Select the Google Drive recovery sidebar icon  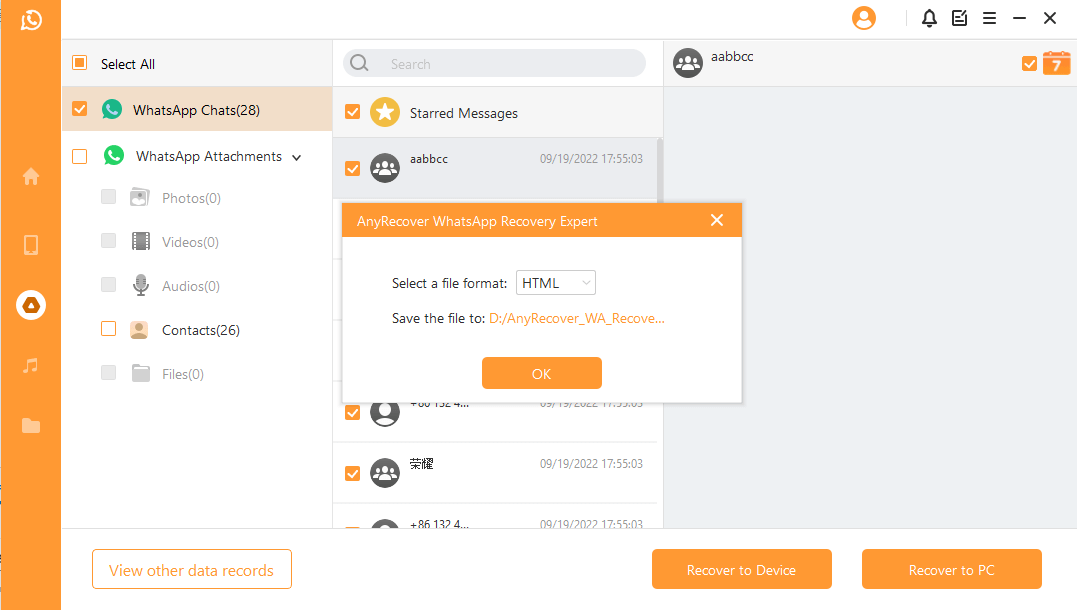click(x=31, y=305)
